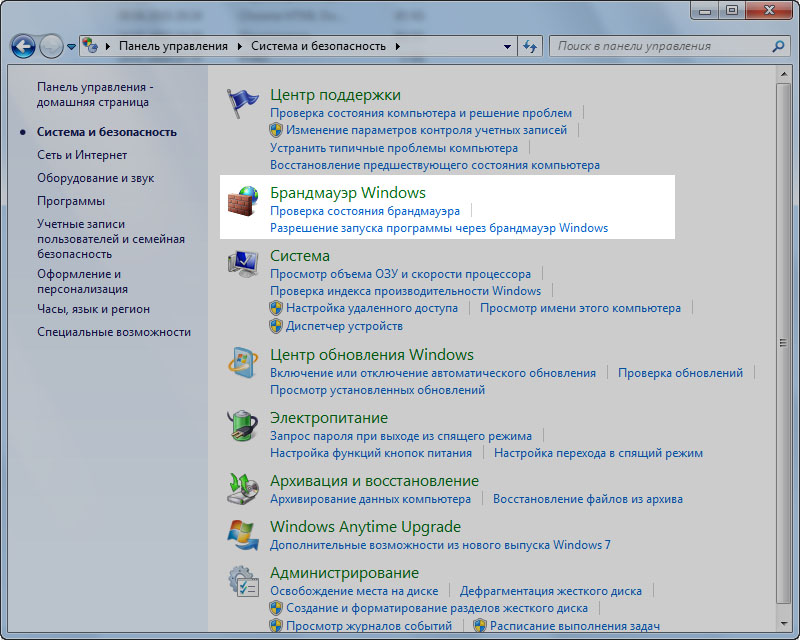Click the Архивация и восстановление icon
This screenshot has height=640, width=800.
[x=242, y=488]
